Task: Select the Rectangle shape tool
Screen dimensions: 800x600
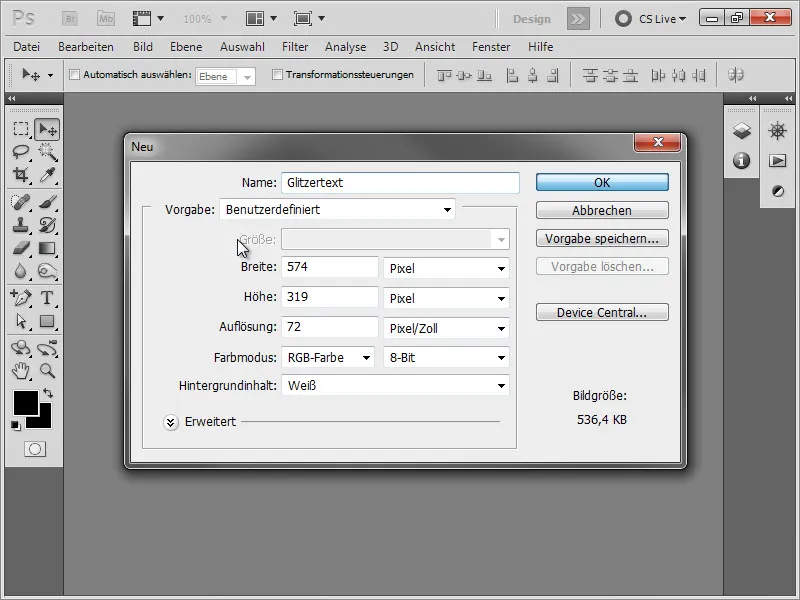Action: click(x=47, y=321)
